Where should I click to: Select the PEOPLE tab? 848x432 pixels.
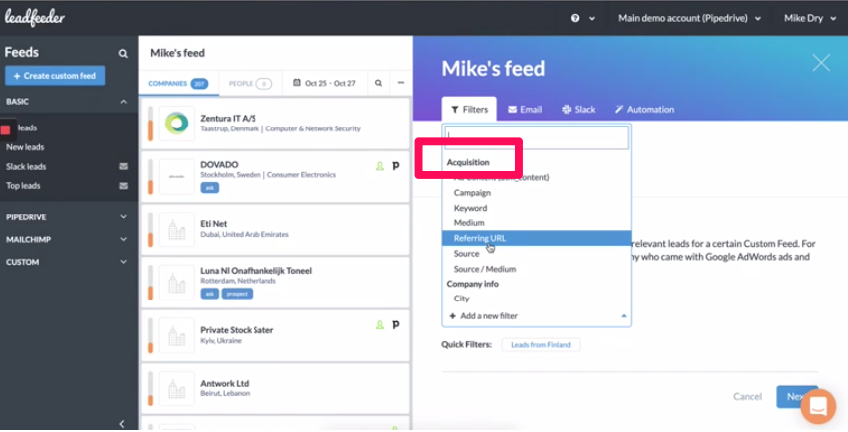click(250, 83)
